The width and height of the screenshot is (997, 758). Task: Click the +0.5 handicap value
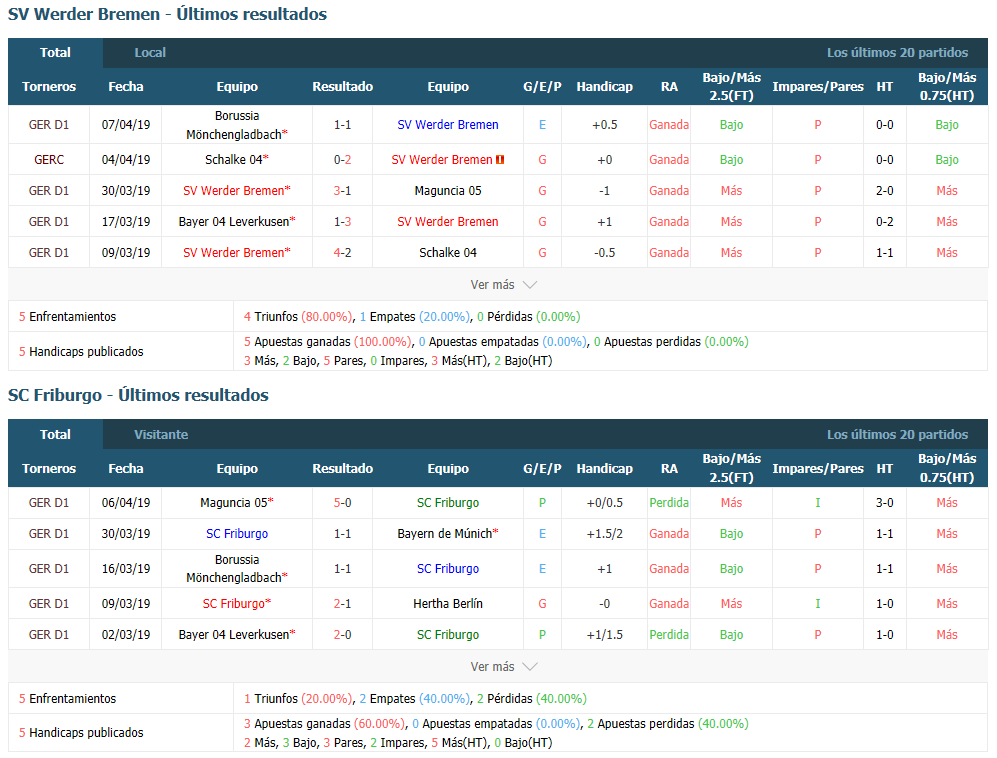pos(605,125)
